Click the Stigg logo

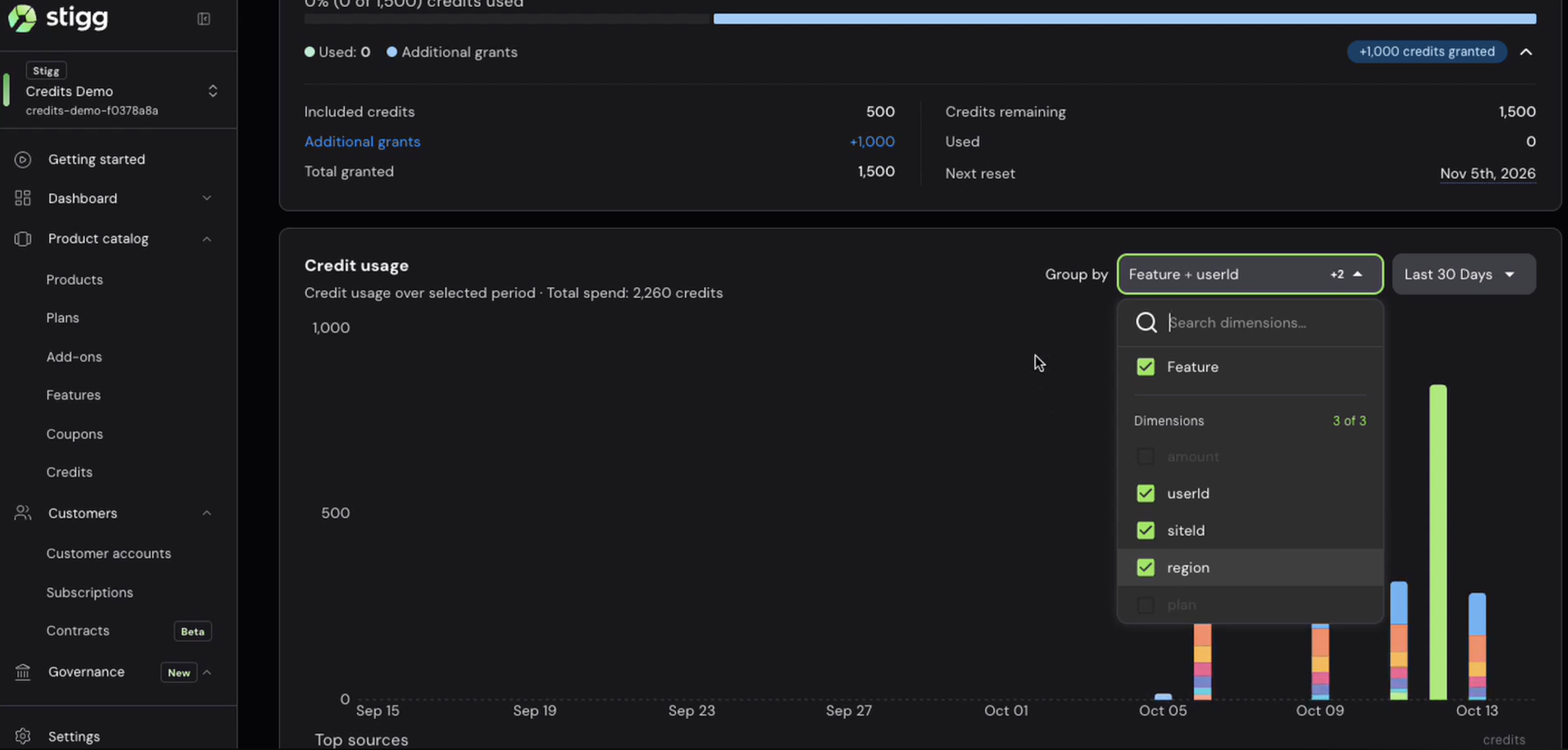[58, 17]
